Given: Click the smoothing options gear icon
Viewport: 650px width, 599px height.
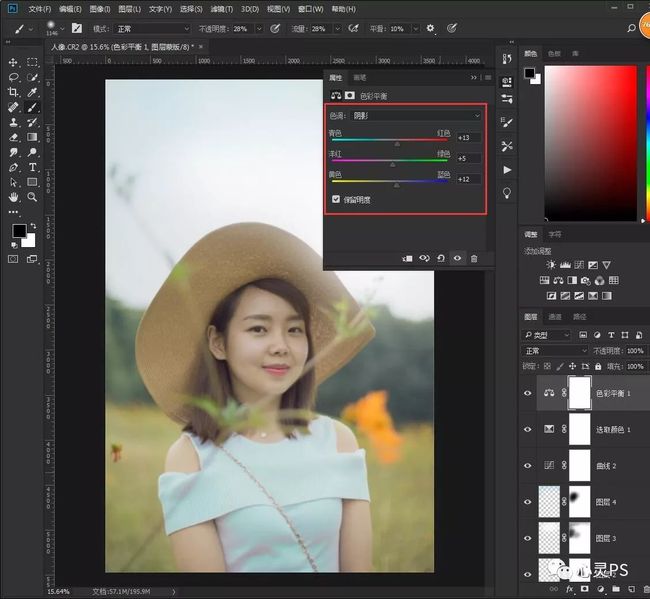Looking at the screenshot, I should (430, 28).
